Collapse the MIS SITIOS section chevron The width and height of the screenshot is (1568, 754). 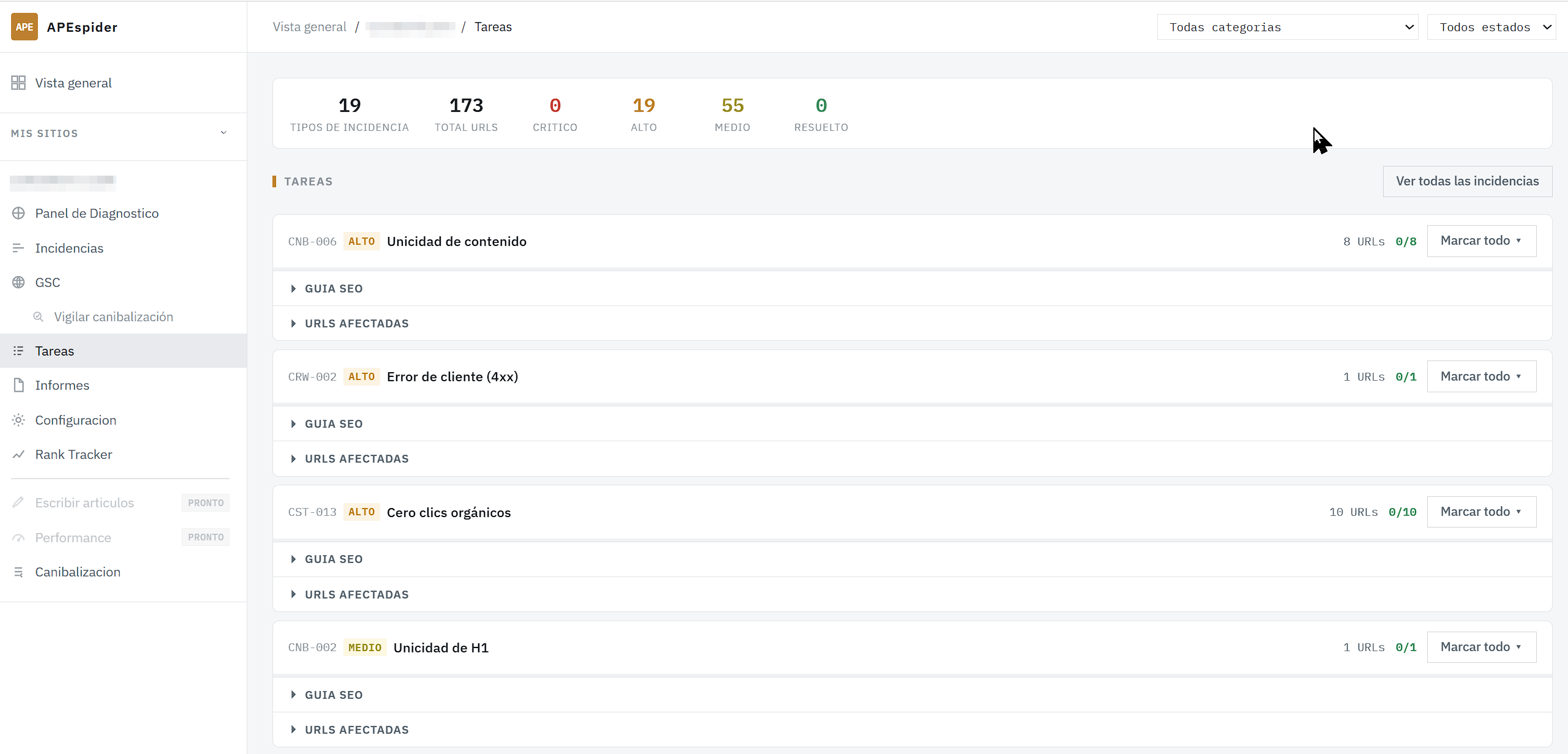pos(223,133)
